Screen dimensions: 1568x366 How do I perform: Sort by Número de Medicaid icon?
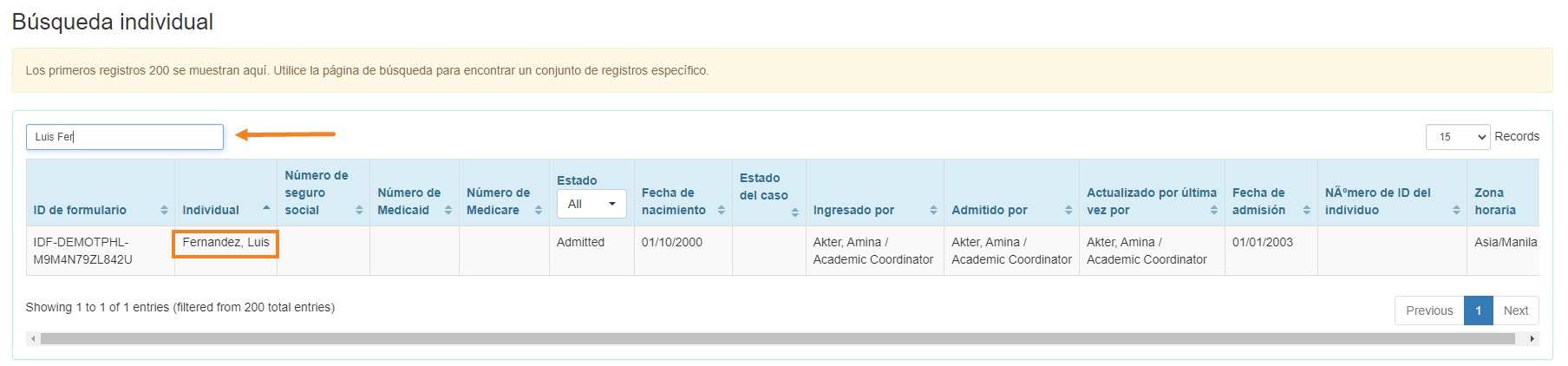(448, 211)
